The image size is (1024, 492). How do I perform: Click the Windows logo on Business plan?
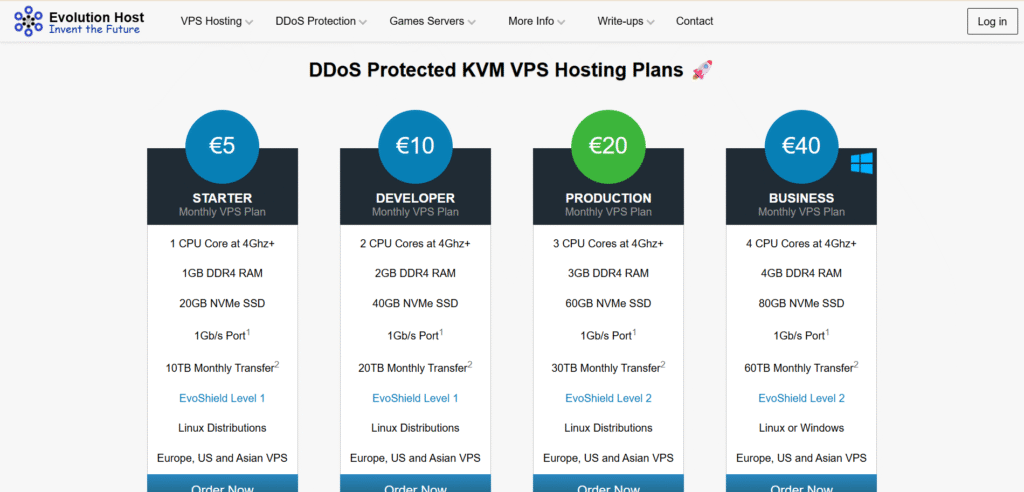point(862,164)
